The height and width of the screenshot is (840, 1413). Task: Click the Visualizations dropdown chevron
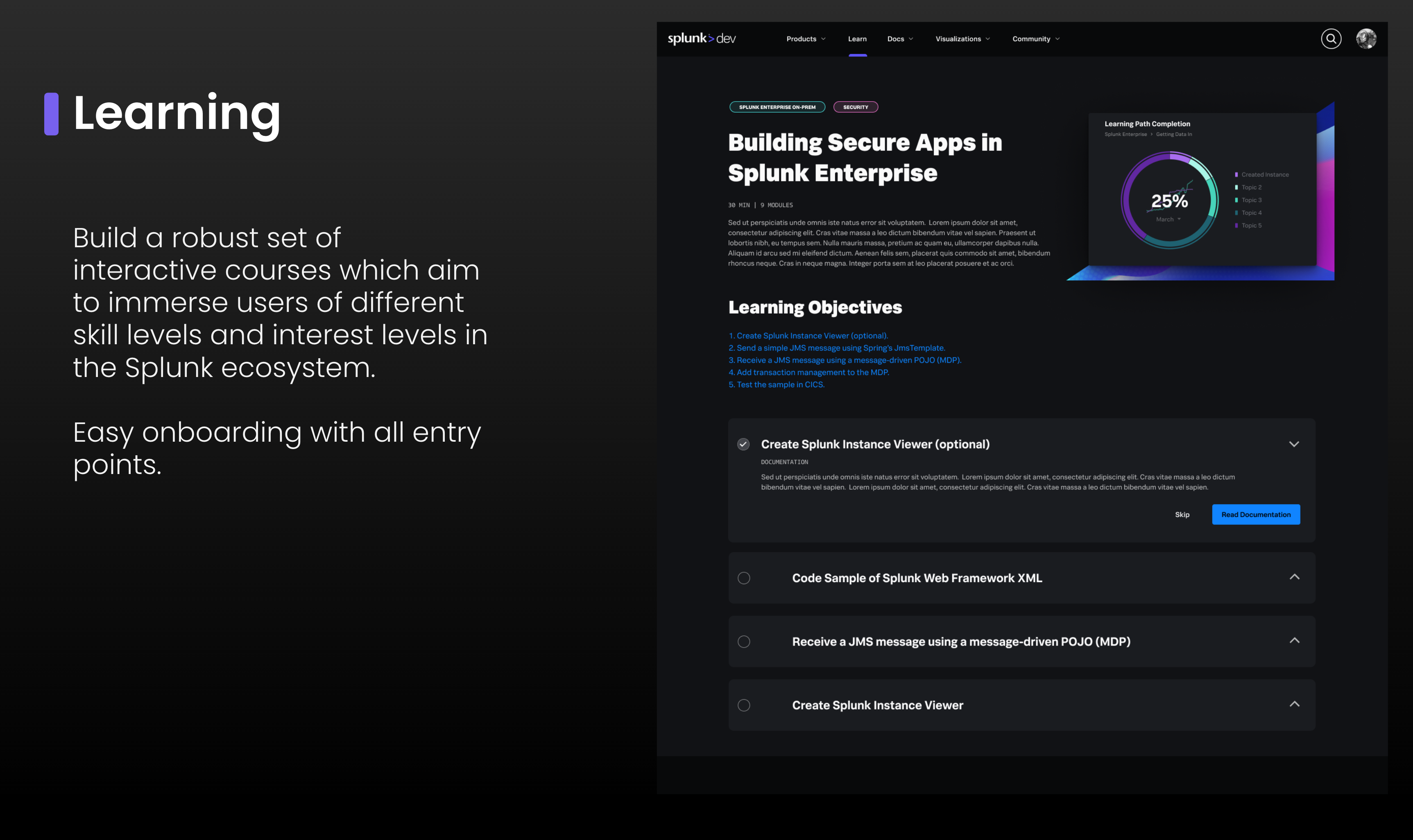pyautogui.click(x=988, y=39)
